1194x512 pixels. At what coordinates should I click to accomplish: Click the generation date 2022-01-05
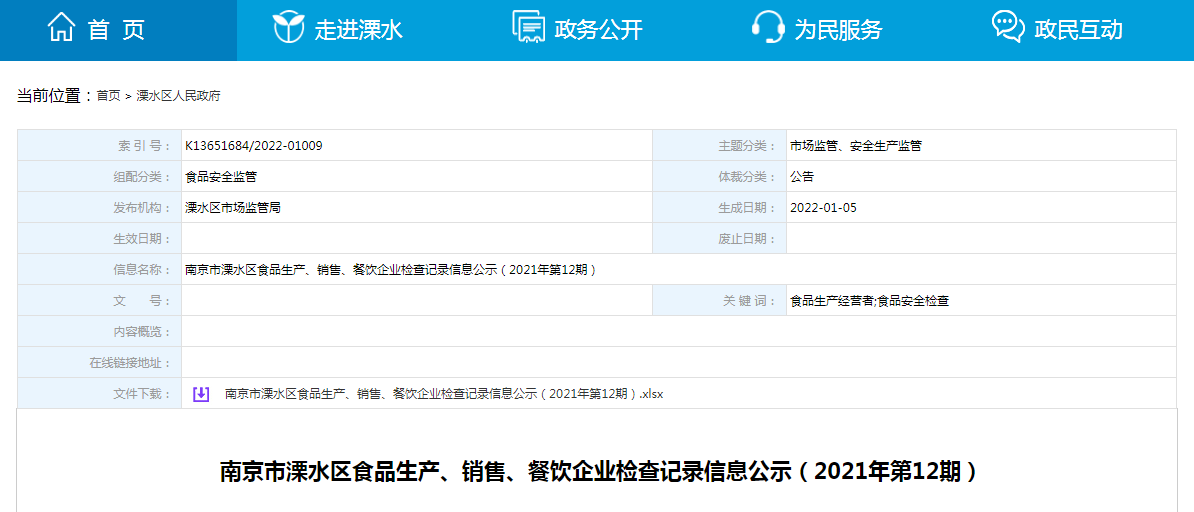(824, 207)
